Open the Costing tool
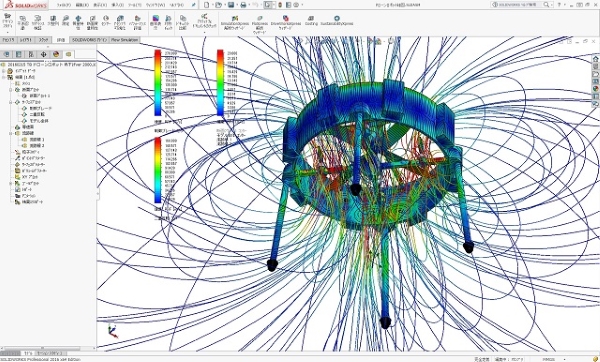This screenshot has width=600, height=362. pyautogui.click(x=311, y=21)
